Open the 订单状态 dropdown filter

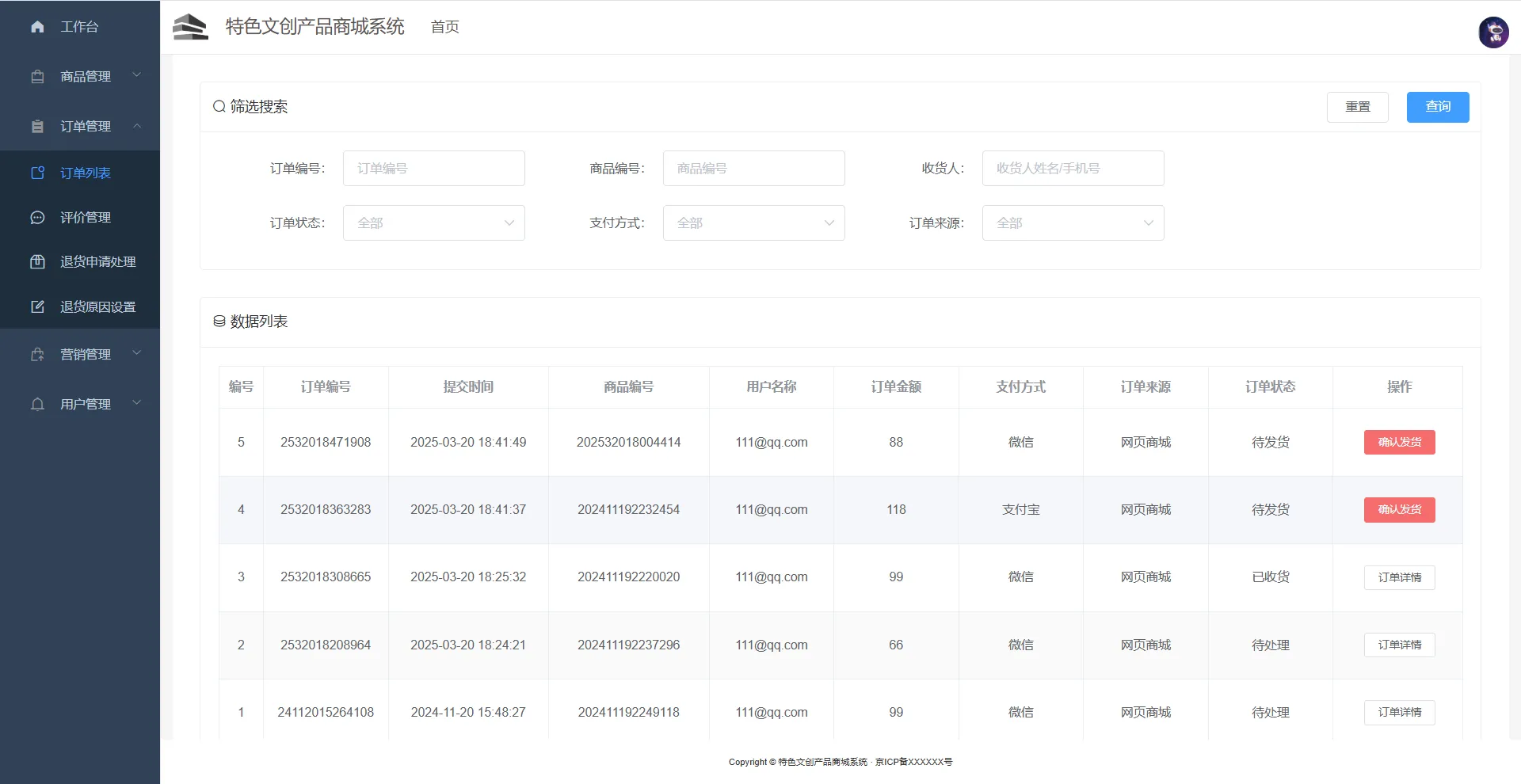(433, 223)
